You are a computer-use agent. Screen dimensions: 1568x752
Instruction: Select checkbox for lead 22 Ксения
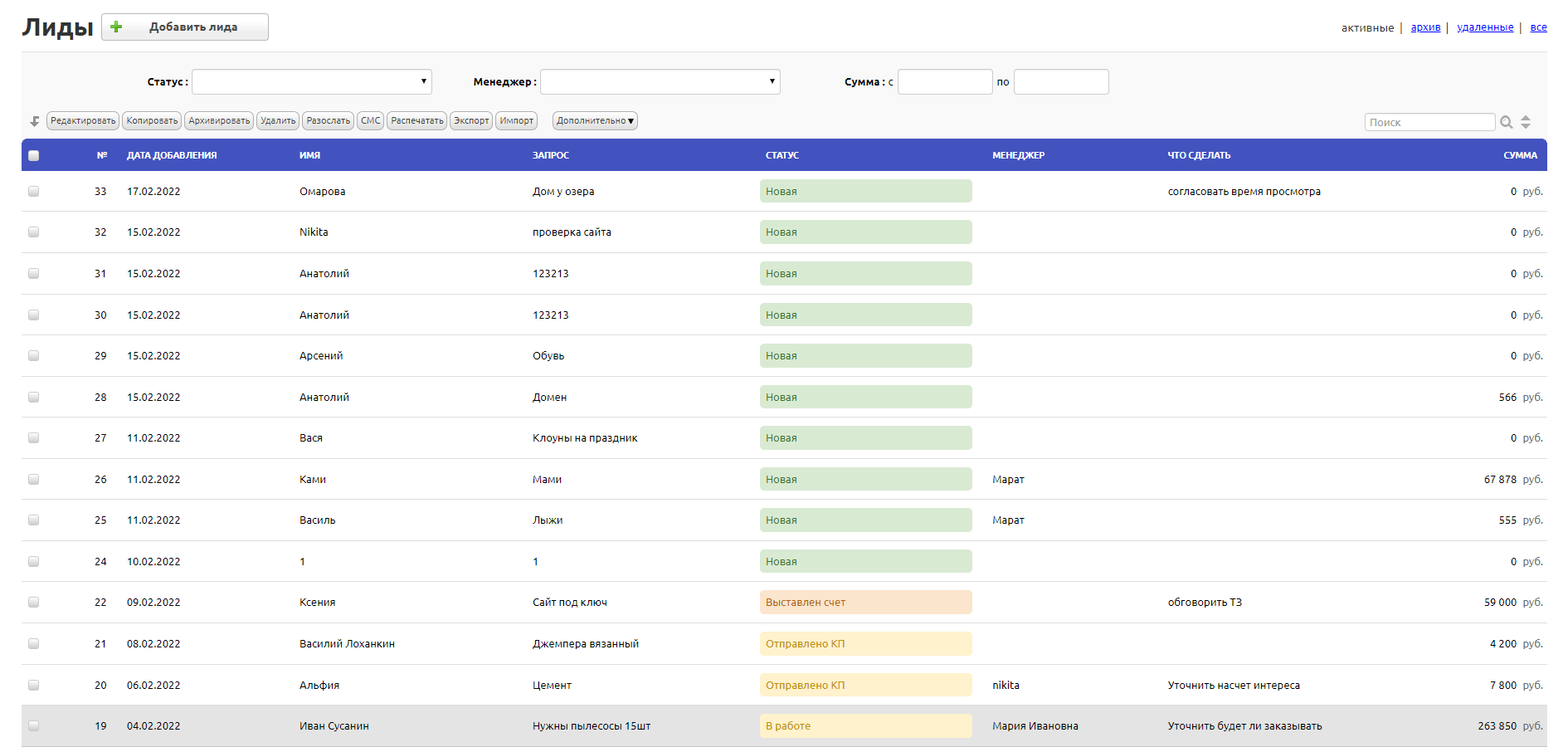34,602
